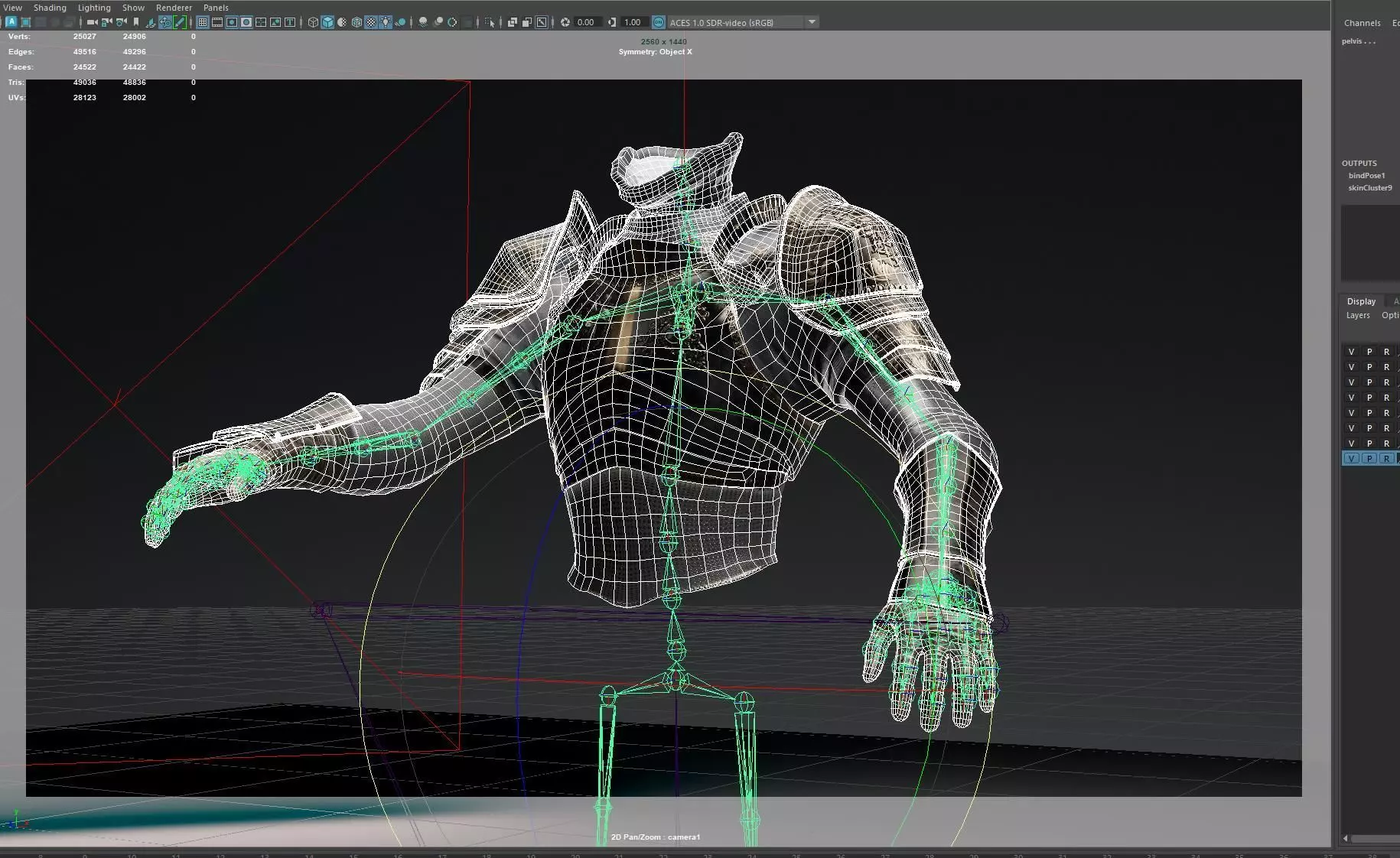Toggle P playback on the topmost layer

(x=1369, y=352)
